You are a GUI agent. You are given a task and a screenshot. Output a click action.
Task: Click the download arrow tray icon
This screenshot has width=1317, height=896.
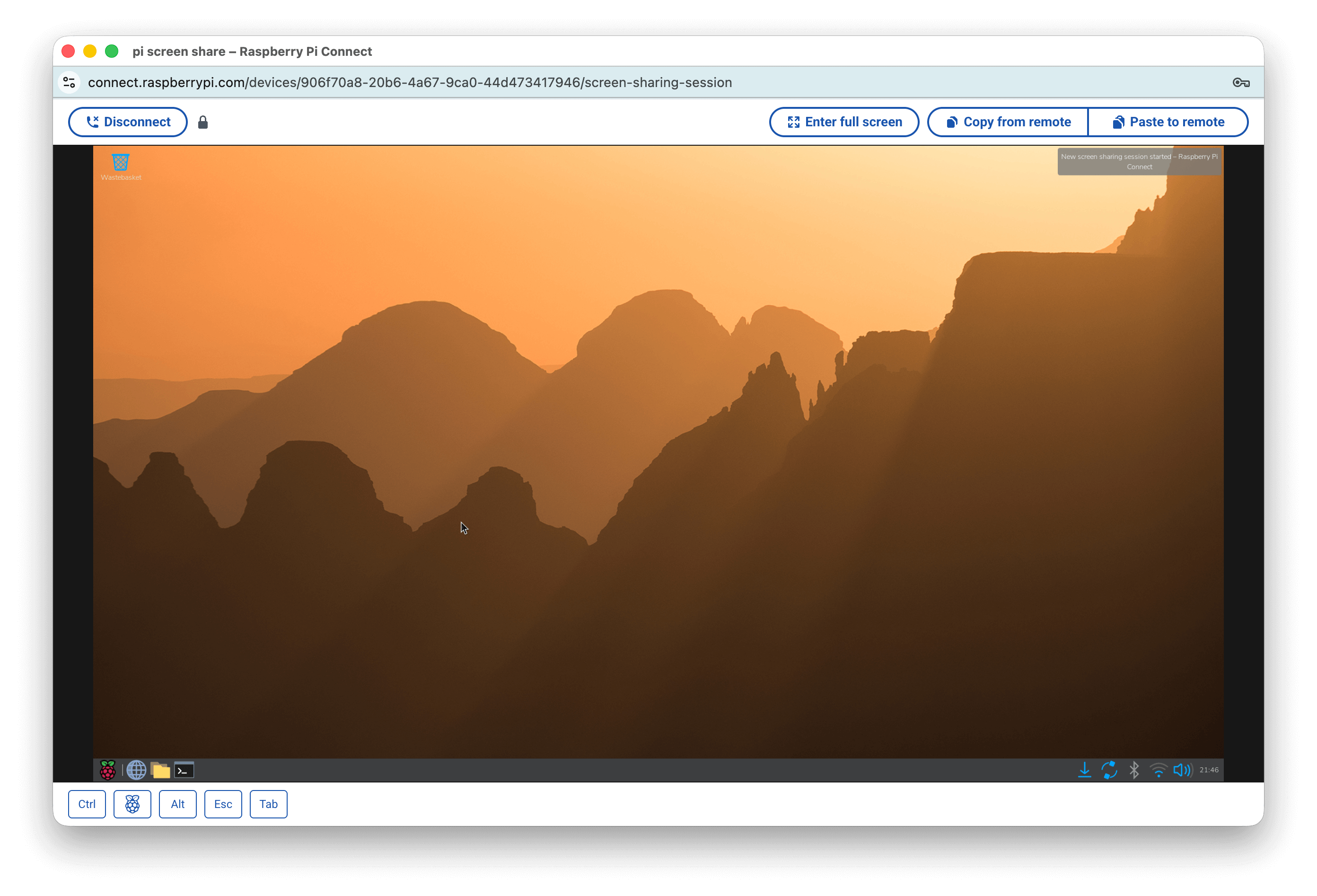(x=1084, y=770)
